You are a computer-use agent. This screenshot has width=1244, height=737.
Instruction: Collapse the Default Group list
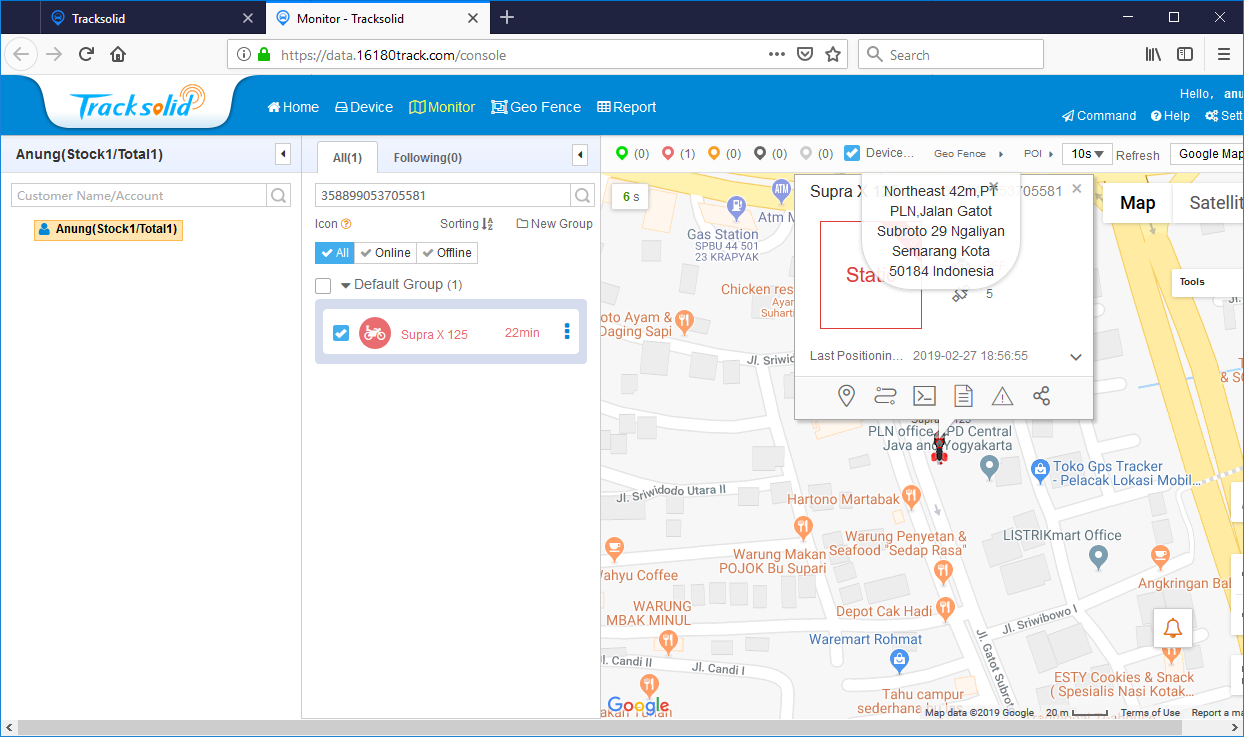tap(345, 284)
